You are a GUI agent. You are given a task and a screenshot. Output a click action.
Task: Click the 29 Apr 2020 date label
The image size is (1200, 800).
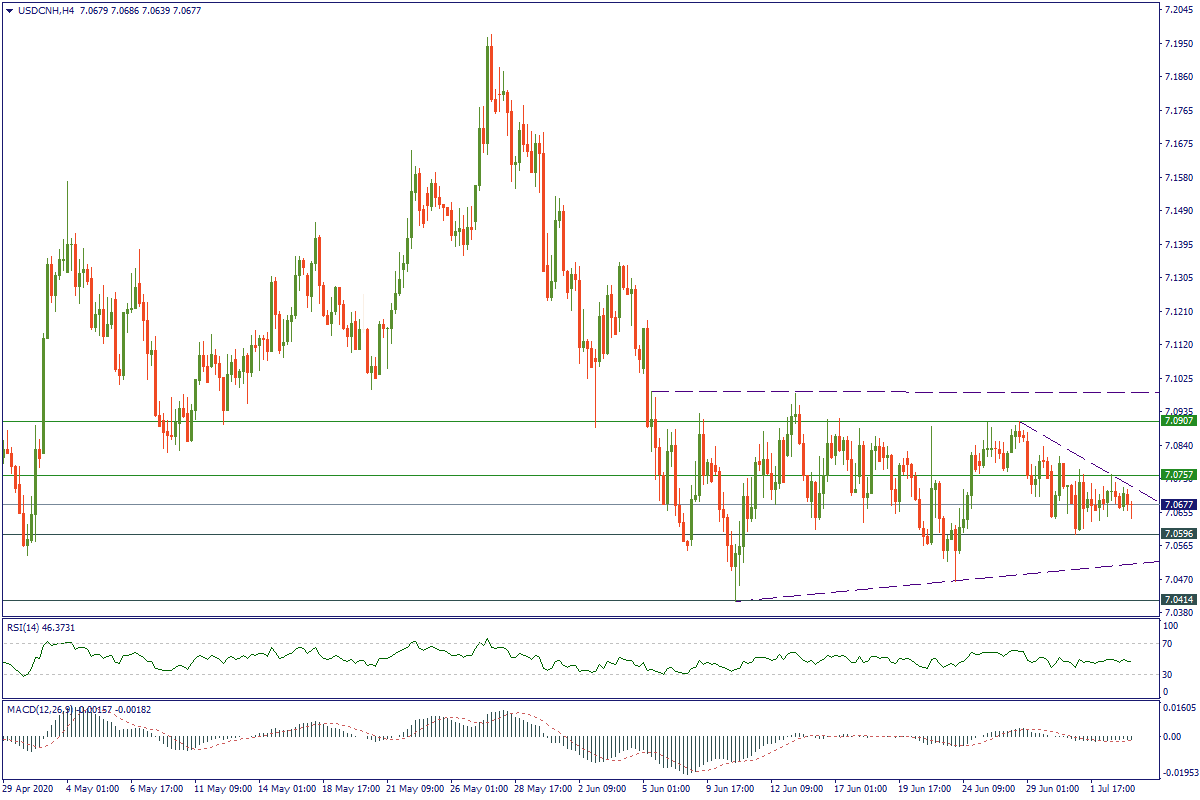click(29, 788)
